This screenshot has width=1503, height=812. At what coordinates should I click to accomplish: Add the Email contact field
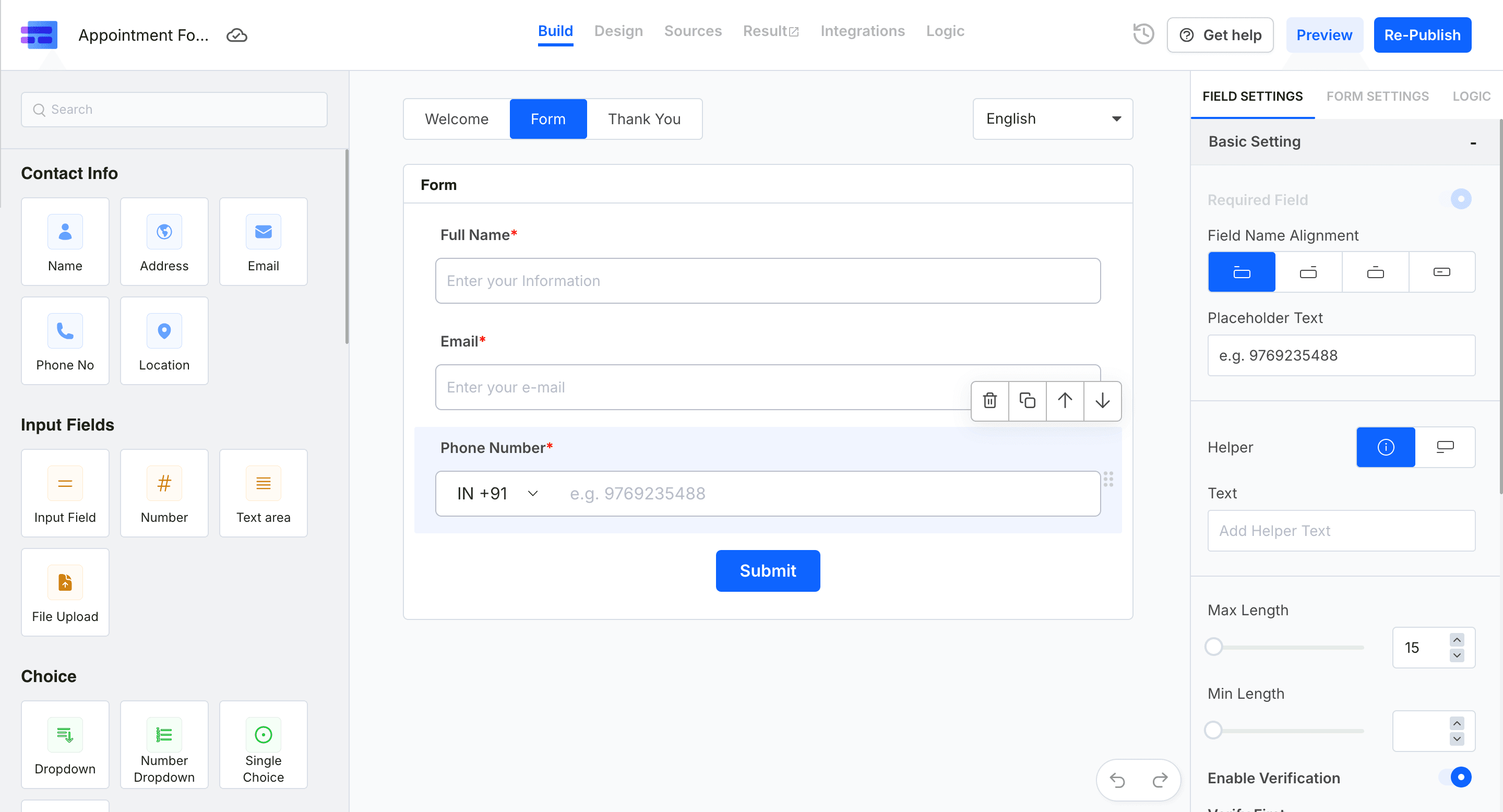point(263,242)
